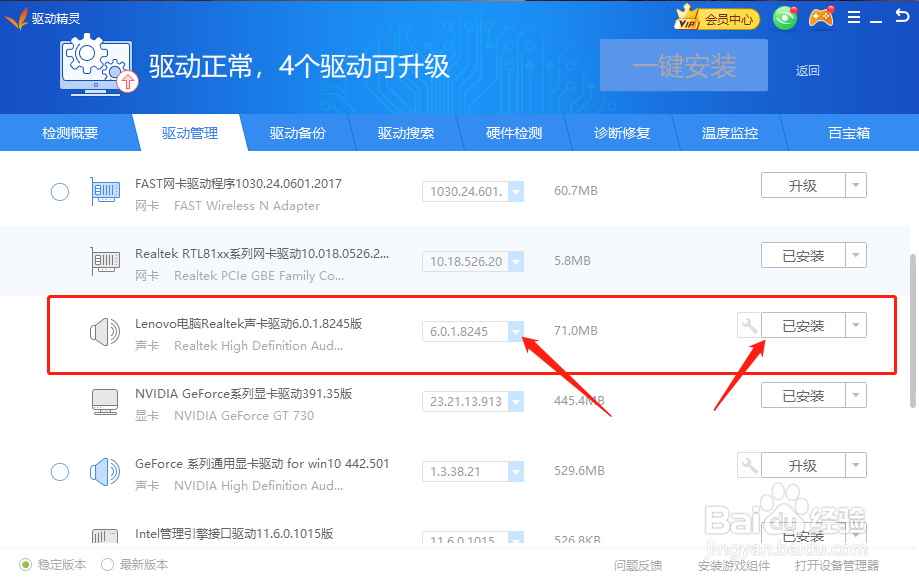This screenshot has width=919, height=581.
Task: Click the wrench repair icon in Lenovo Realtek row
Action: (x=749, y=325)
